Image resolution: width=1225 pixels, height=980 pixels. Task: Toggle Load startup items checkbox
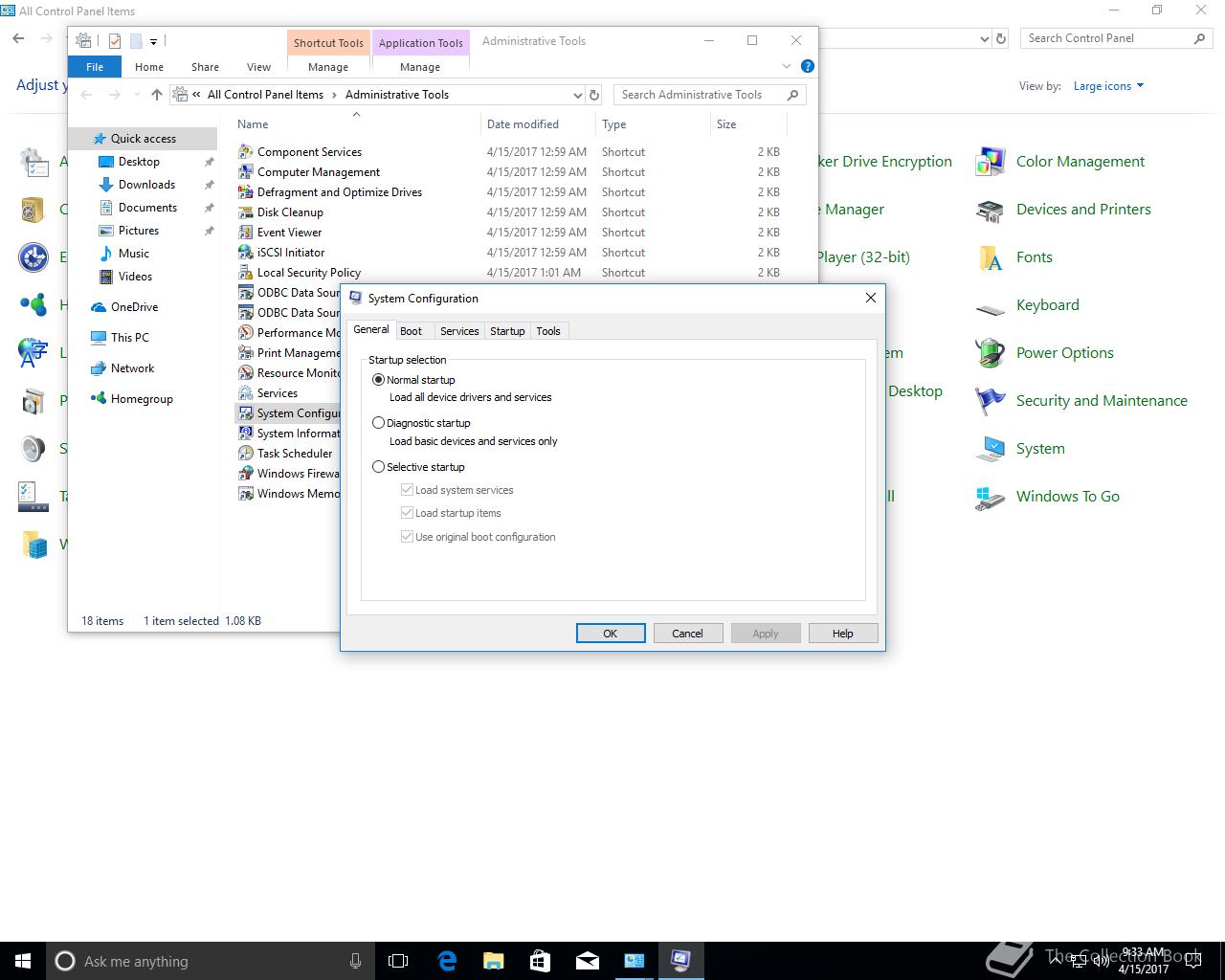(x=407, y=513)
